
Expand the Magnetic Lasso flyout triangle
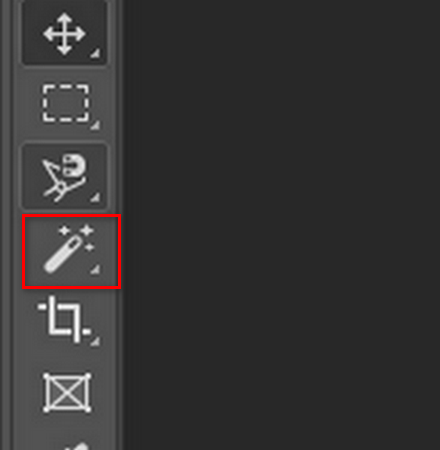click(95, 197)
